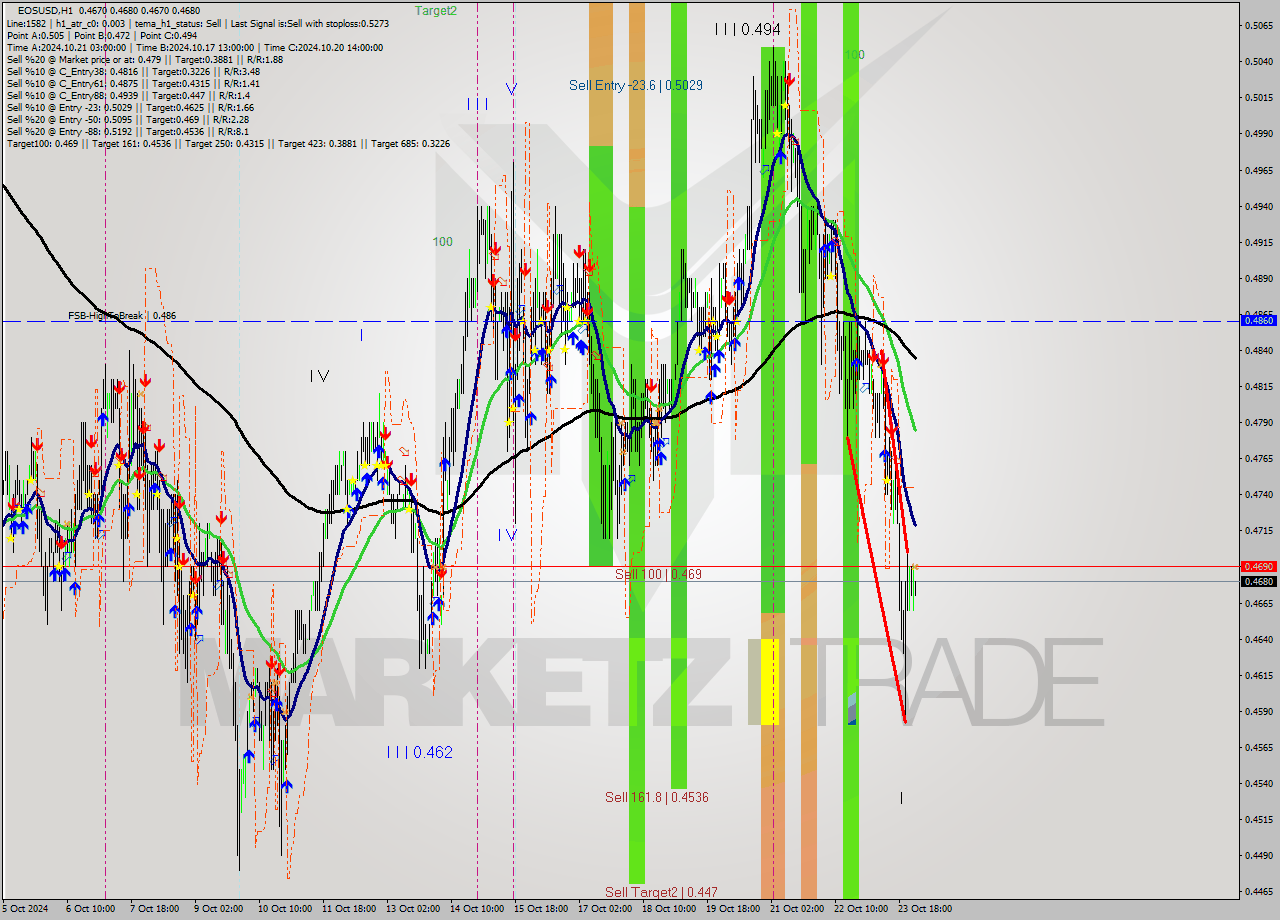Click the 'Sell %10 @ C_Entry61: 0.4875' line
Screen dimensions: 1280x920
pos(133,83)
